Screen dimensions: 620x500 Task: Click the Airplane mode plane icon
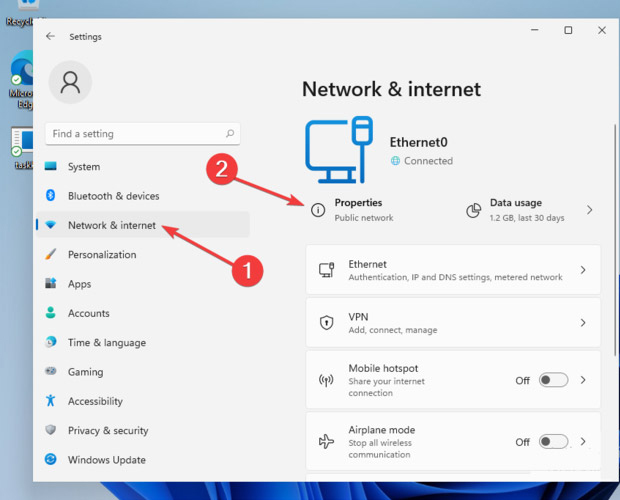pos(326,441)
